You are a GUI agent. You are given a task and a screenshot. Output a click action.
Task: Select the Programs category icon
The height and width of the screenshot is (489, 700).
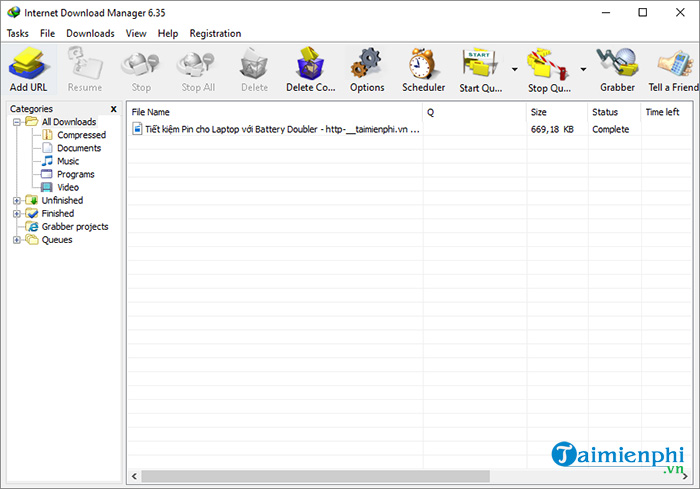47,174
